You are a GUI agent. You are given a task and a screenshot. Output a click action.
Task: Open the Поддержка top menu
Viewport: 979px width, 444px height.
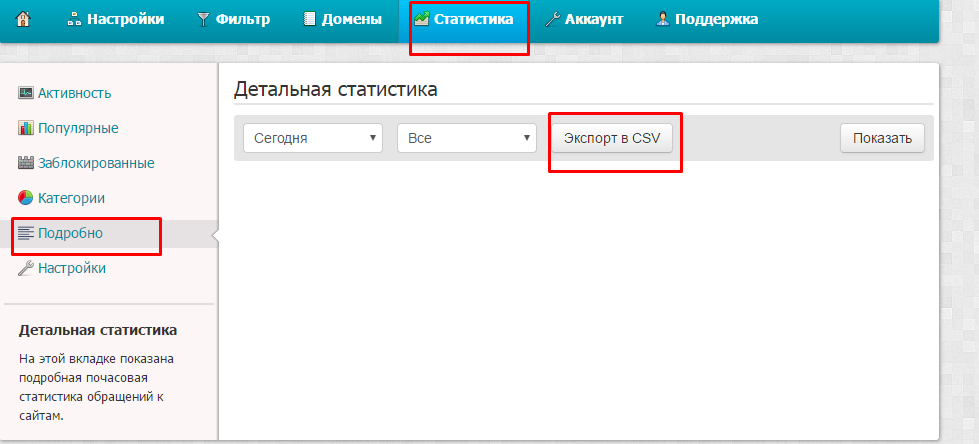coord(717,19)
